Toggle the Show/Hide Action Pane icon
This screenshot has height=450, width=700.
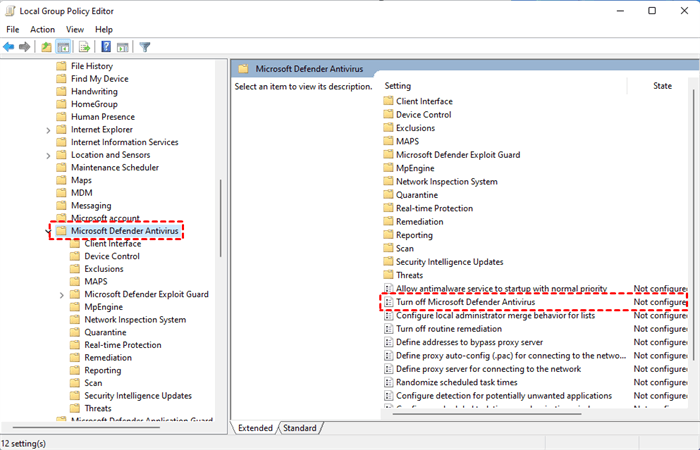click(x=122, y=47)
